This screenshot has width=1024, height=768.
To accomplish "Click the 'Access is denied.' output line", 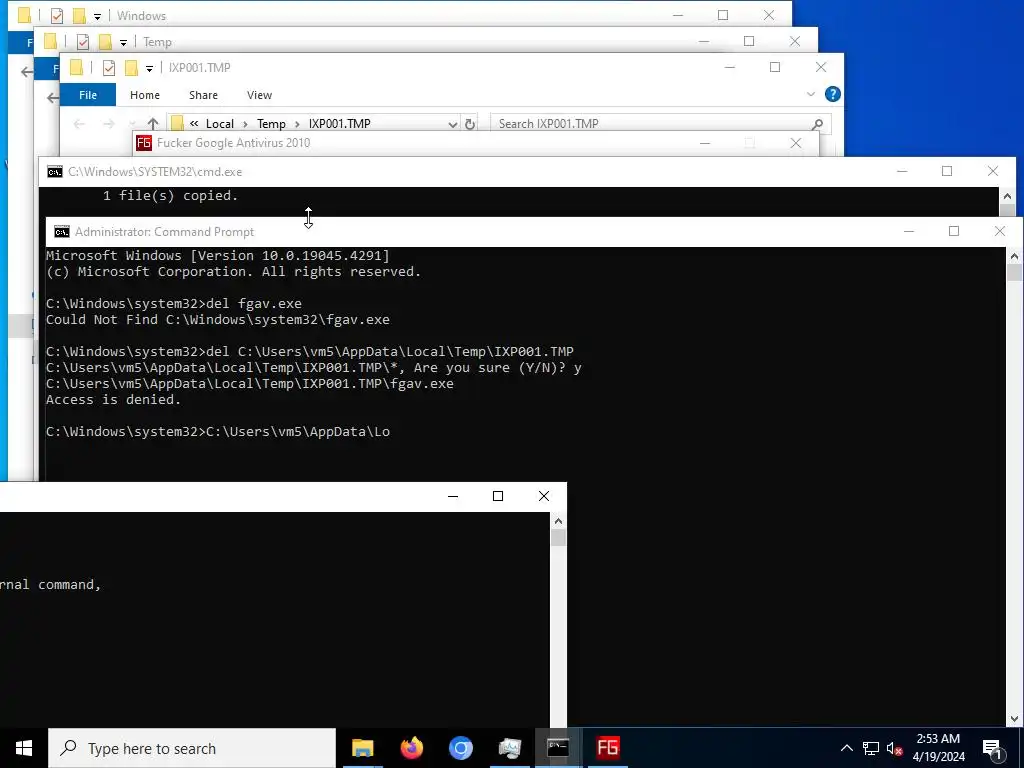I will click(114, 400).
